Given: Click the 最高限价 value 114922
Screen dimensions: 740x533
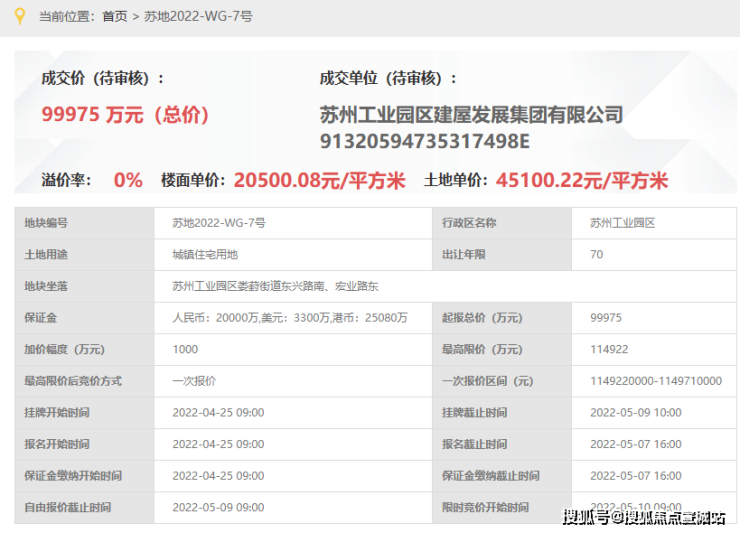Looking at the screenshot, I should point(609,349).
